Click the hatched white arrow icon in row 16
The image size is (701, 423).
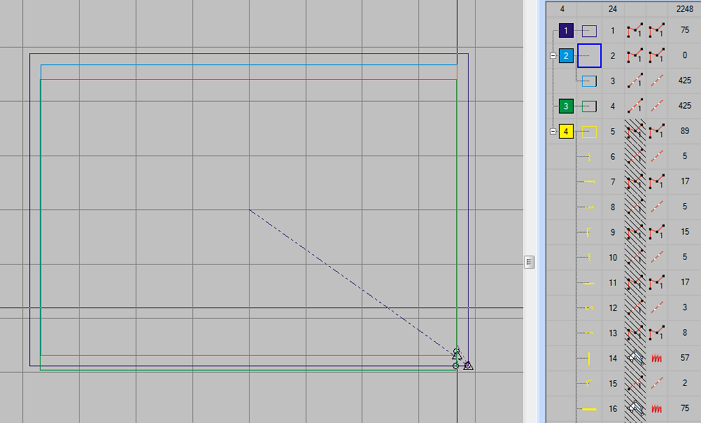click(x=635, y=408)
